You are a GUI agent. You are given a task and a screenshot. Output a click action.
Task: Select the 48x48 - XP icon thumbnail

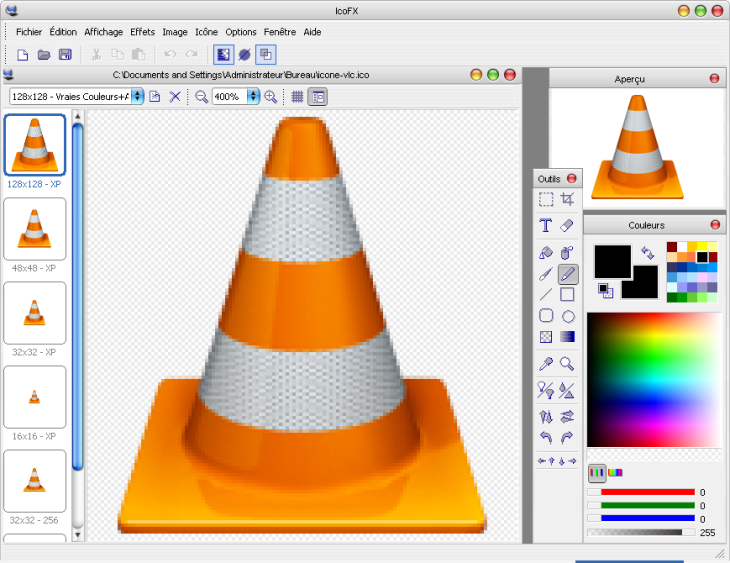coord(35,229)
